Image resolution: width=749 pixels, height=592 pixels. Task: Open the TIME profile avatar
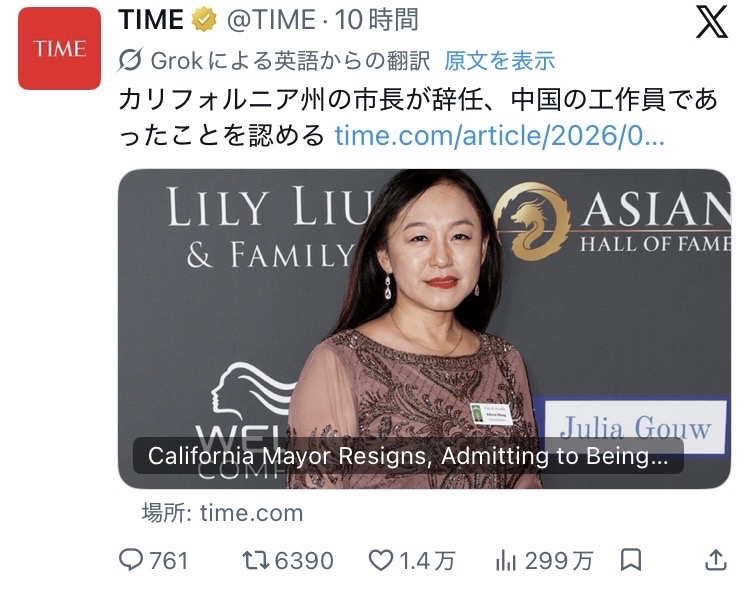pyautogui.click(x=59, y=48)
